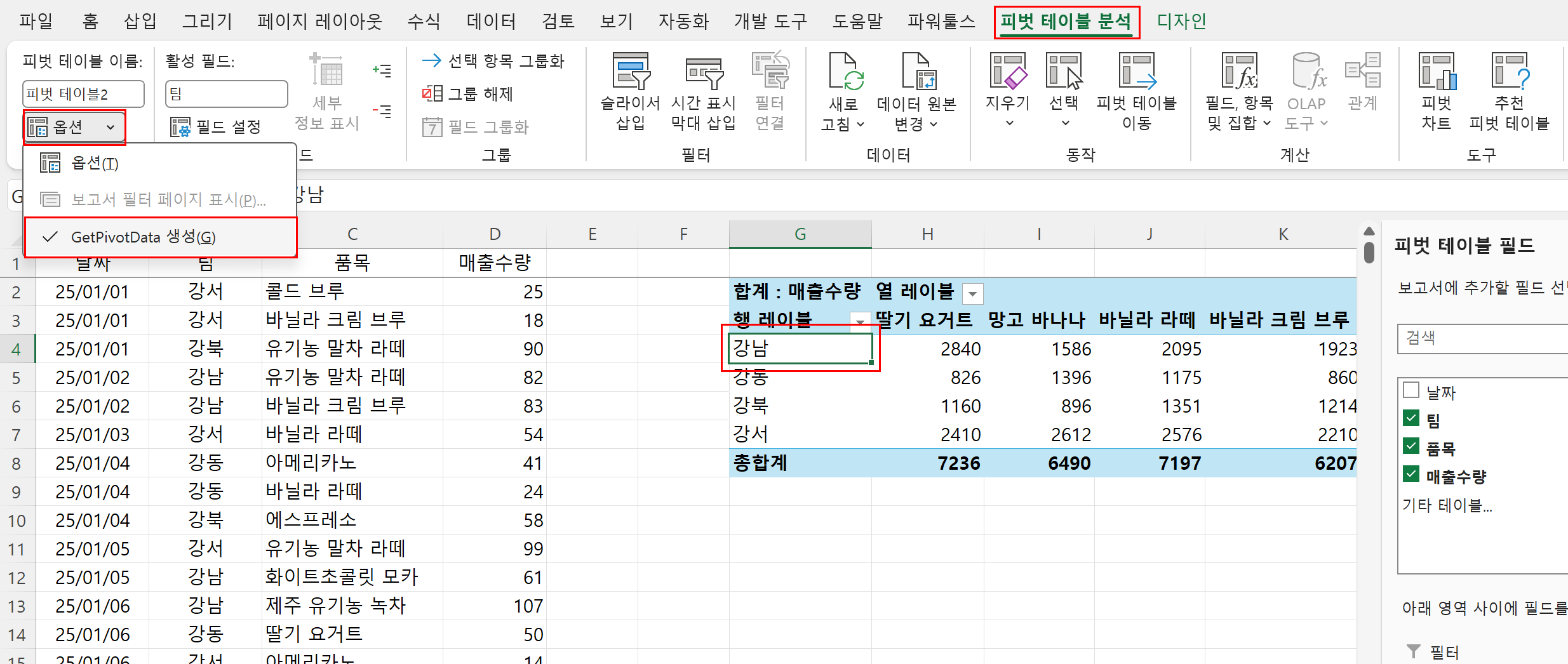
Task: Open the 옵션 dropdown button
Action: coord(74,127)
